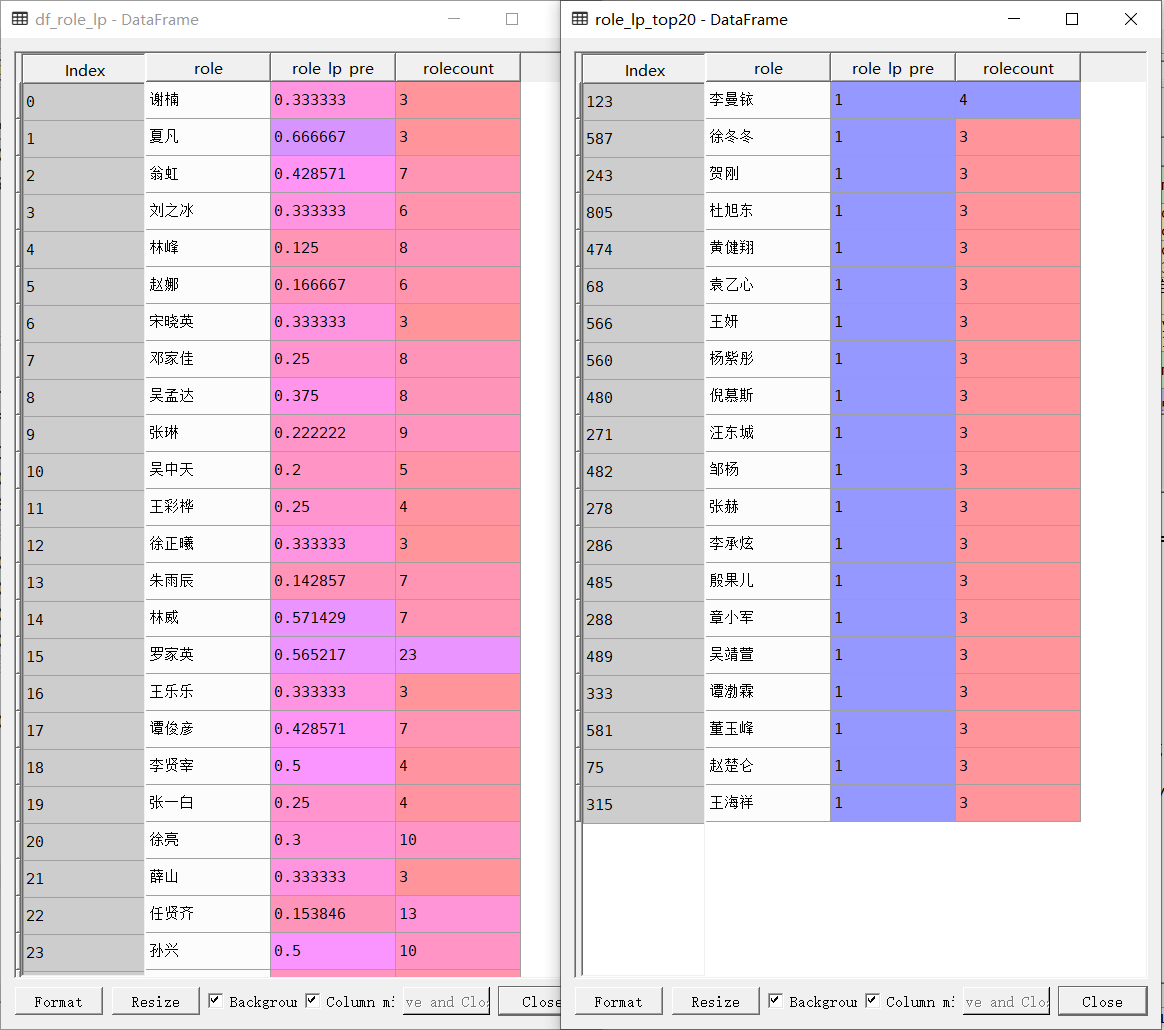Click Resize button in role_lp_top20 window
The height and width of the screenshot is (1030, 1164).
[715, 1002]
